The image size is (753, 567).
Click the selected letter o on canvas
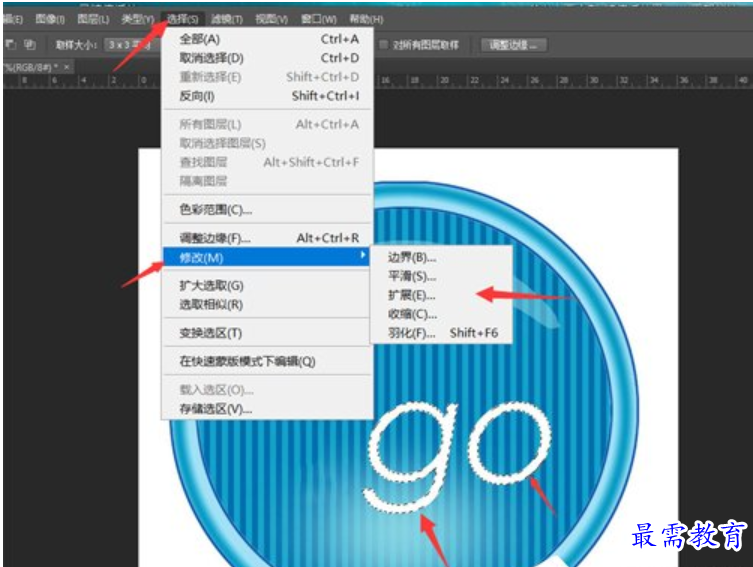(509, 444)
